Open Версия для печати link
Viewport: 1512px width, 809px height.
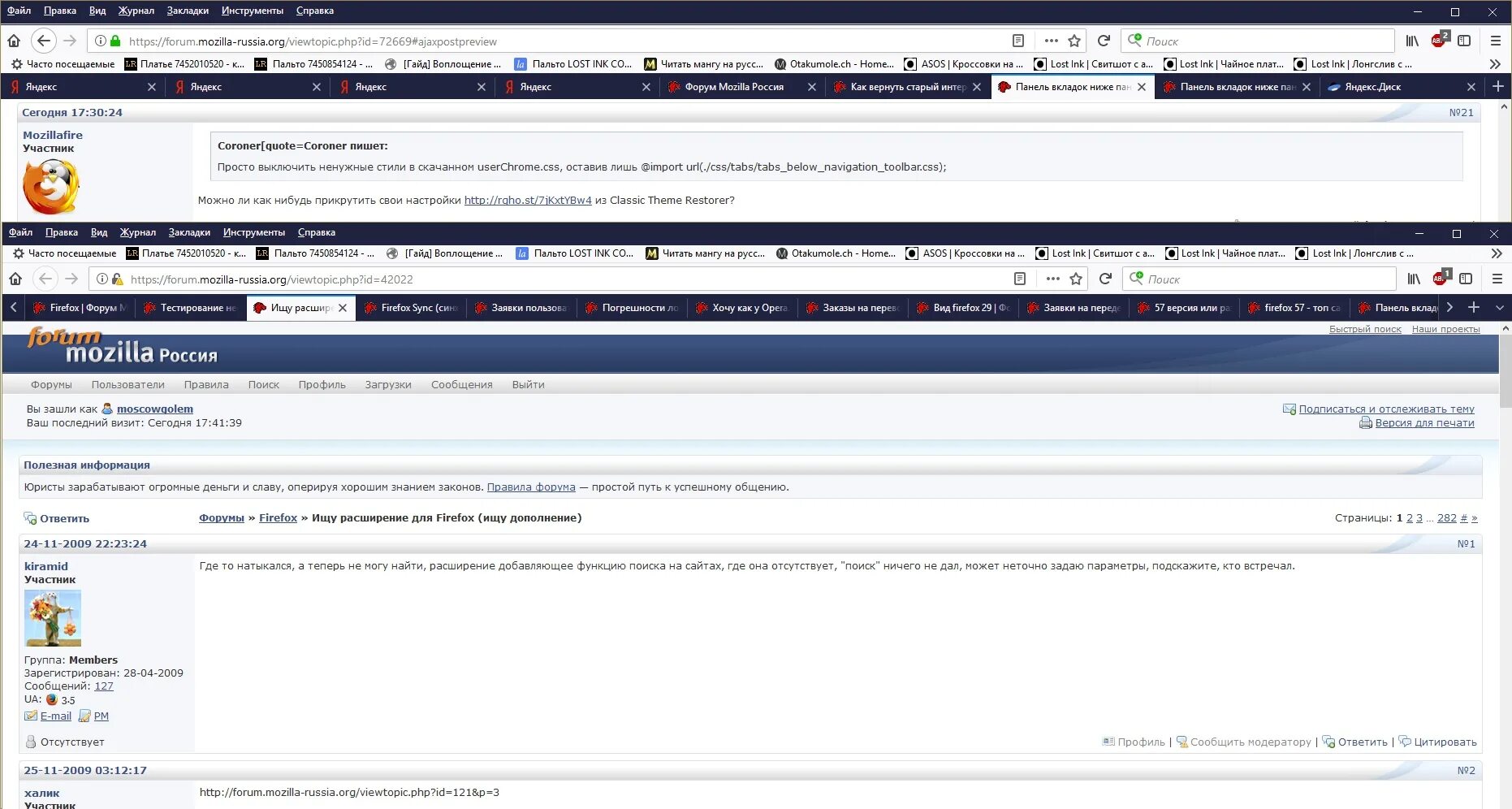[1424, 422]
